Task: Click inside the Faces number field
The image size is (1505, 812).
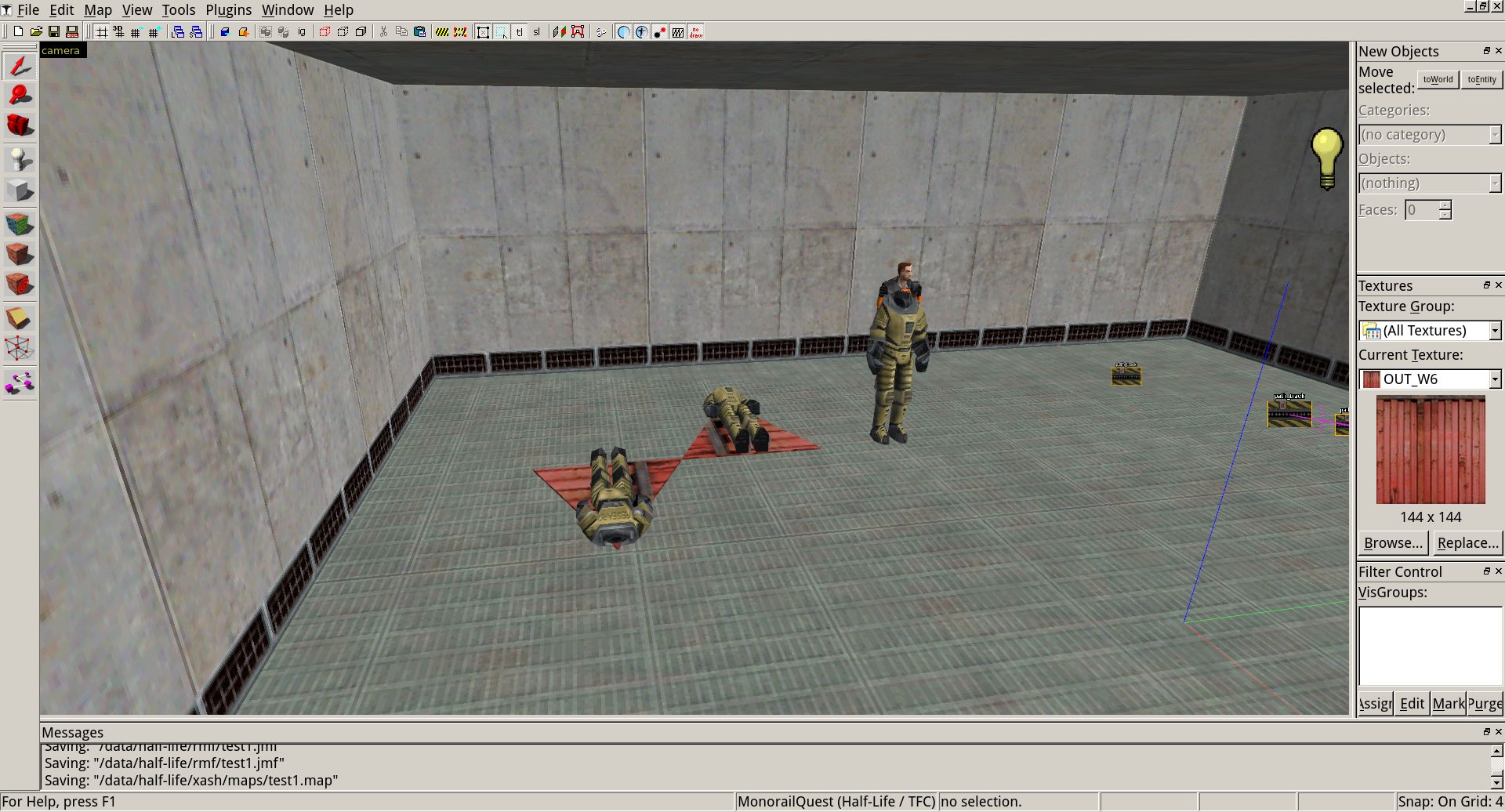Action: 1422,210
